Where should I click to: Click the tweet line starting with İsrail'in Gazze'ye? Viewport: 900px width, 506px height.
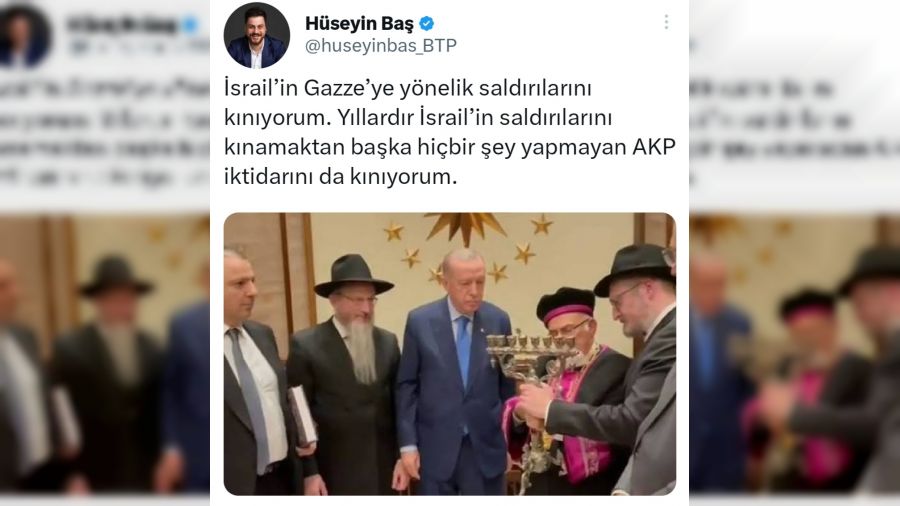tap(408, 88)
